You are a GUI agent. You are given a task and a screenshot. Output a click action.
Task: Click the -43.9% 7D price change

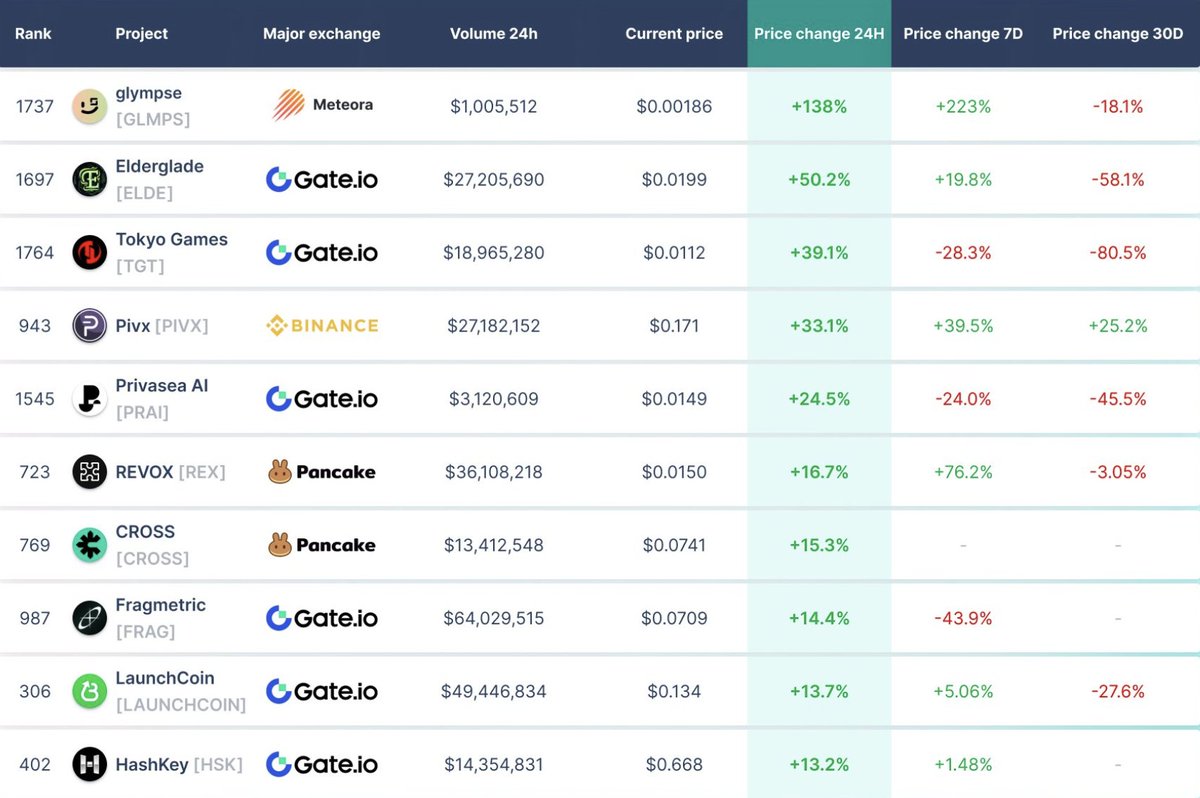point(963,618)
